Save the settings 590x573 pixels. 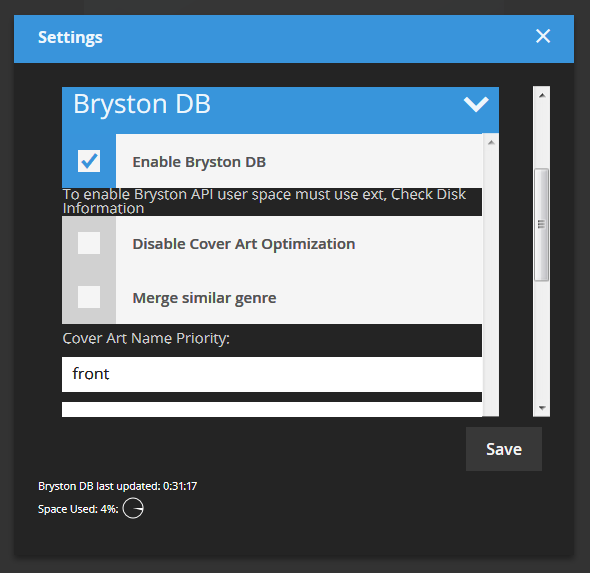(x=504, y=449)
